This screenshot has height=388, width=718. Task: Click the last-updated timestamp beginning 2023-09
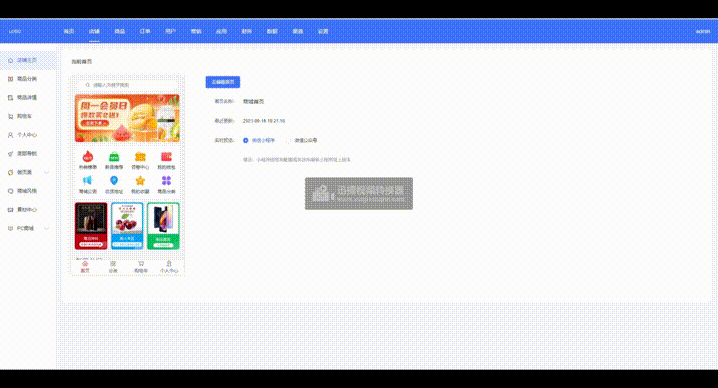[x=264, y=121]
